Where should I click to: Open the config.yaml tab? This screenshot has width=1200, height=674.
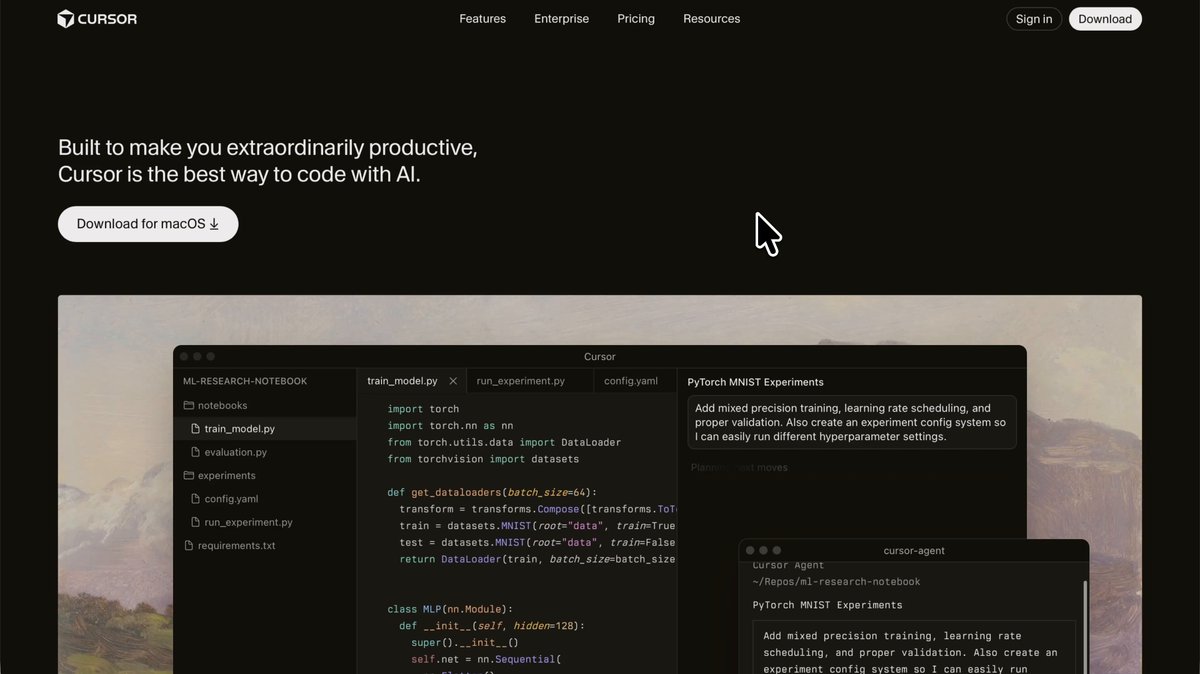pos(631,380)
